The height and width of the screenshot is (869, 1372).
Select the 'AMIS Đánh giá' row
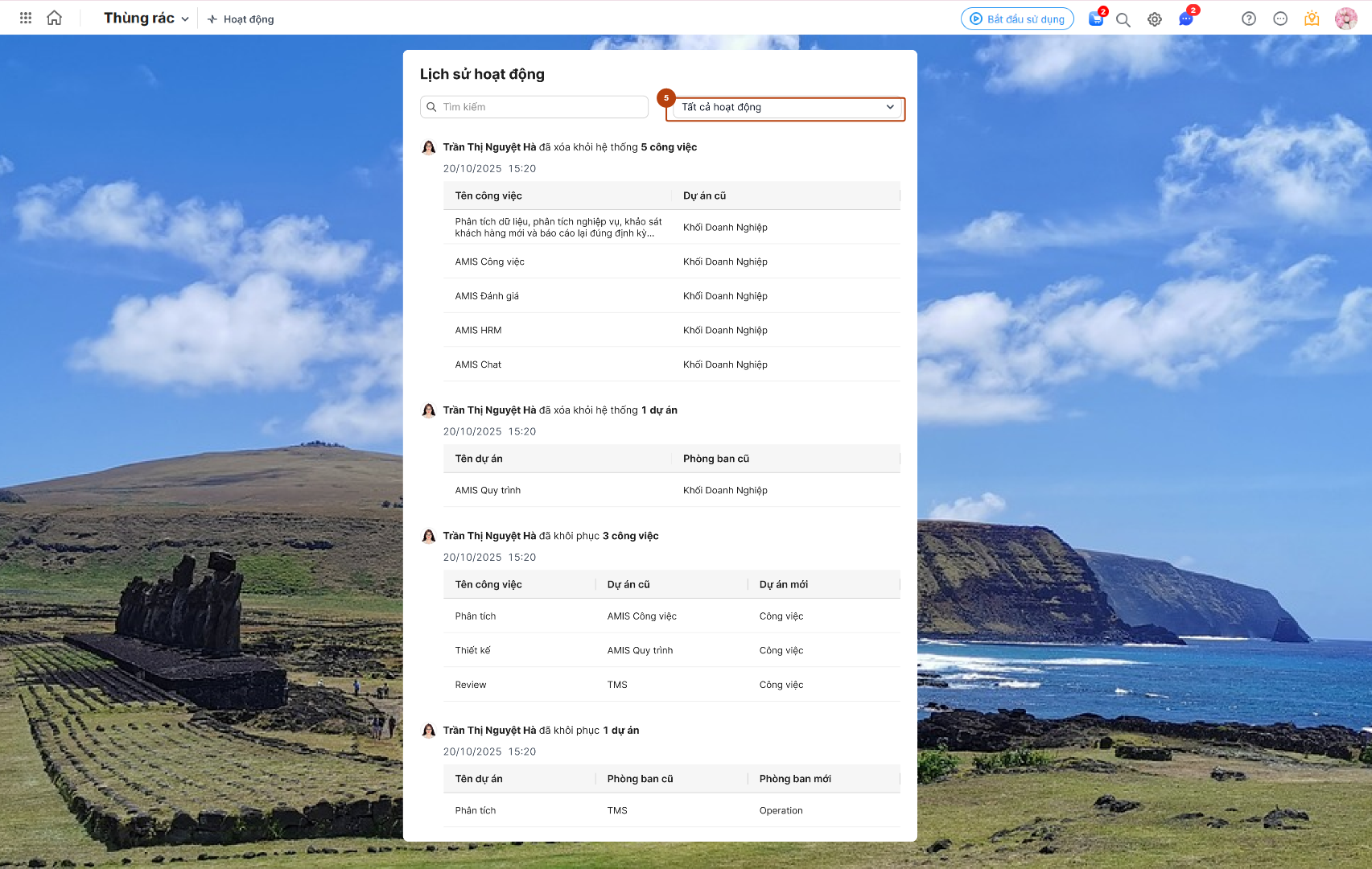click(x=672, y=296)
